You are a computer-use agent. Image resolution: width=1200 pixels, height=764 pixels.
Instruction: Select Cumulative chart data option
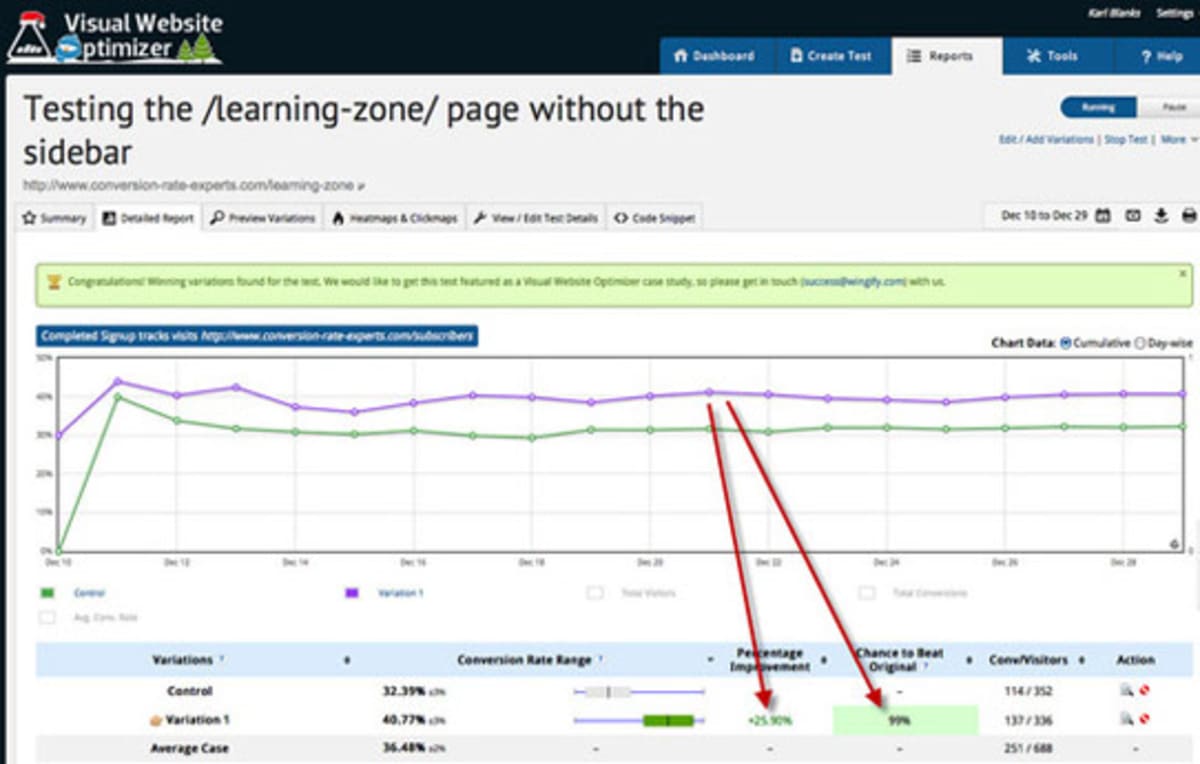[x=1065, y=342]
